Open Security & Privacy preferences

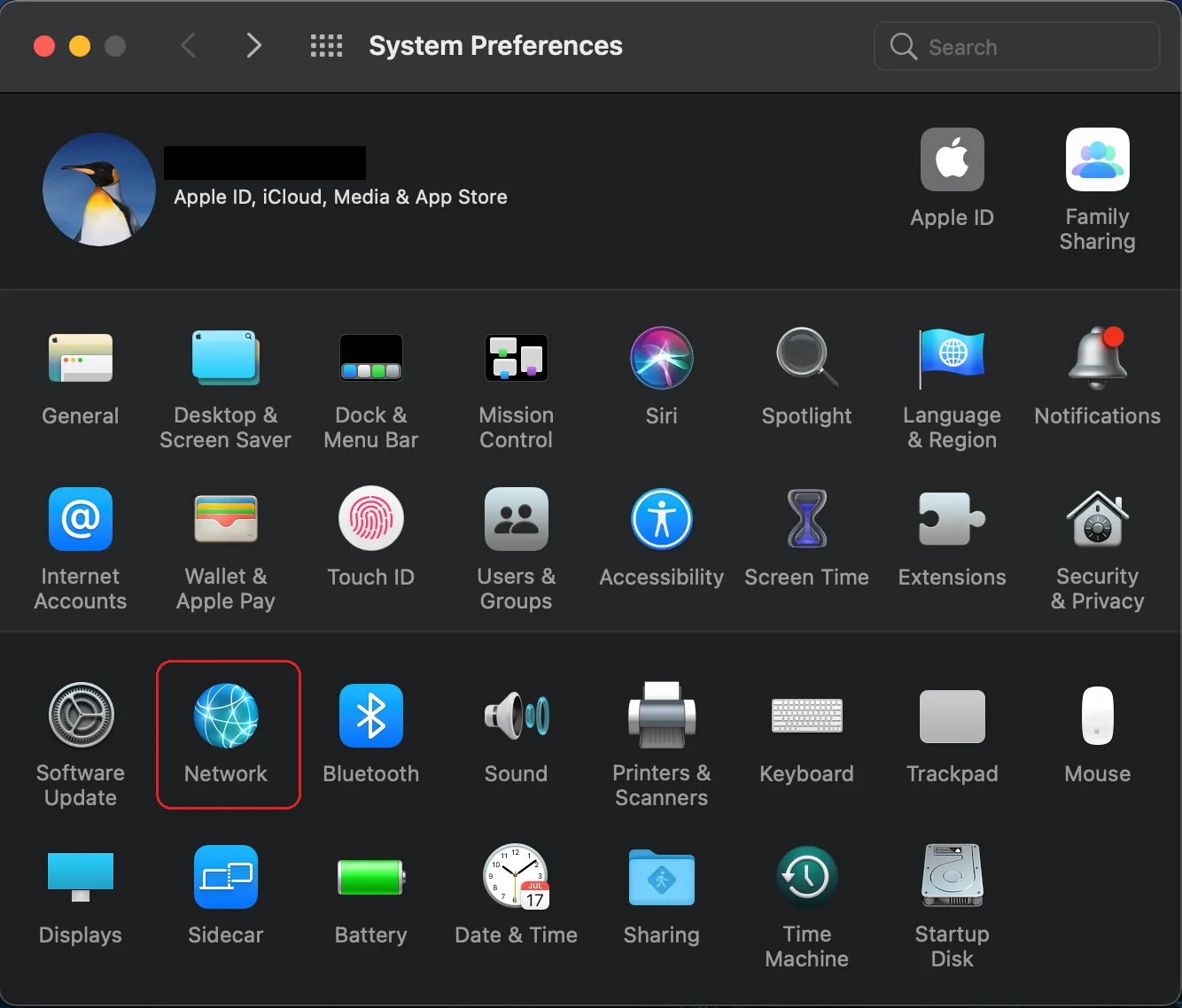point(1097,549)
